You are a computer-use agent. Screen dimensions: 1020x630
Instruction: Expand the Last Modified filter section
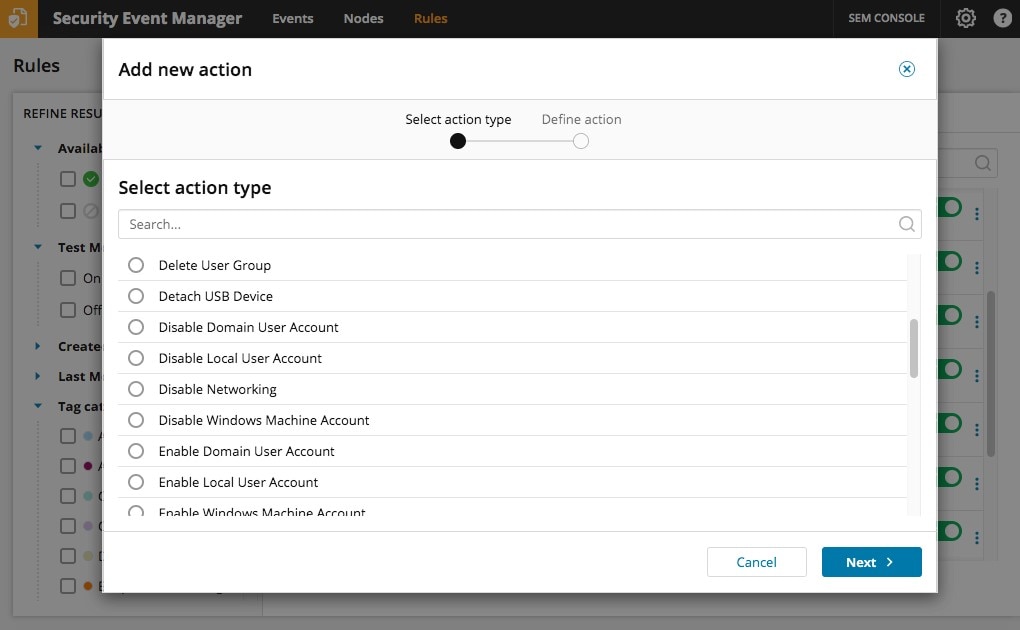point(38,376)
